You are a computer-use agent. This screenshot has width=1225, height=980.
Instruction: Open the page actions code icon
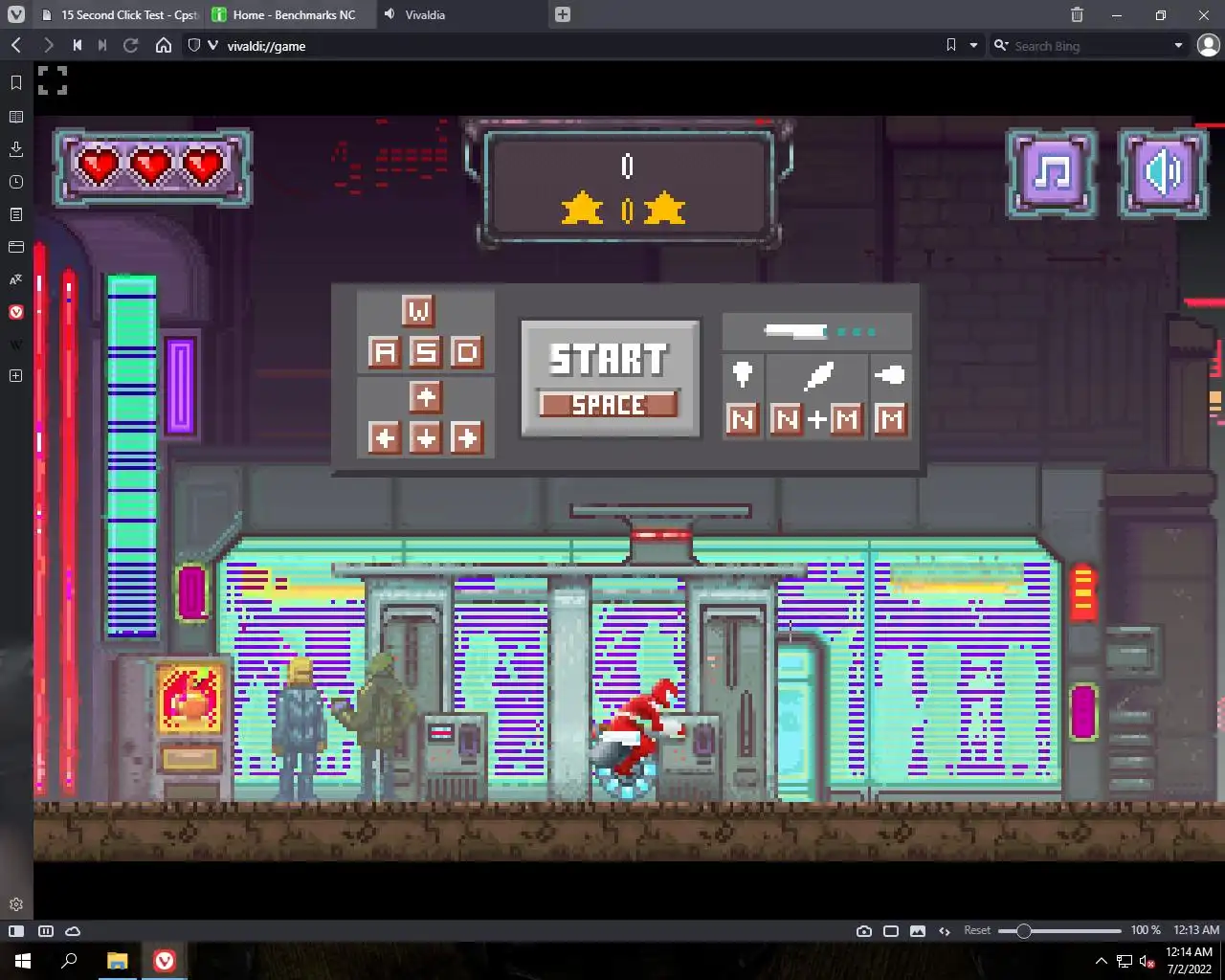pyautogui.click(x=945, y=930)
